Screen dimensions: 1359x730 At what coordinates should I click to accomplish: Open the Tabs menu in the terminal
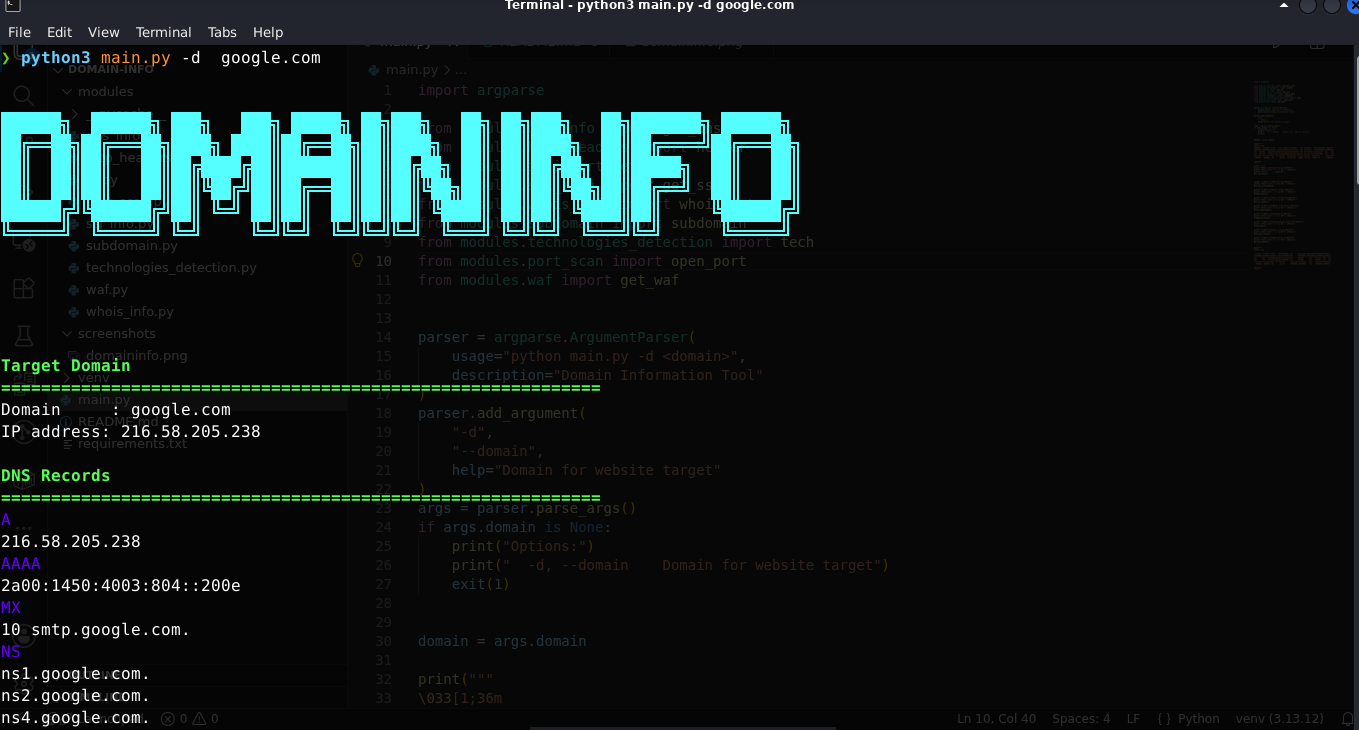click(x=223, y=32)
